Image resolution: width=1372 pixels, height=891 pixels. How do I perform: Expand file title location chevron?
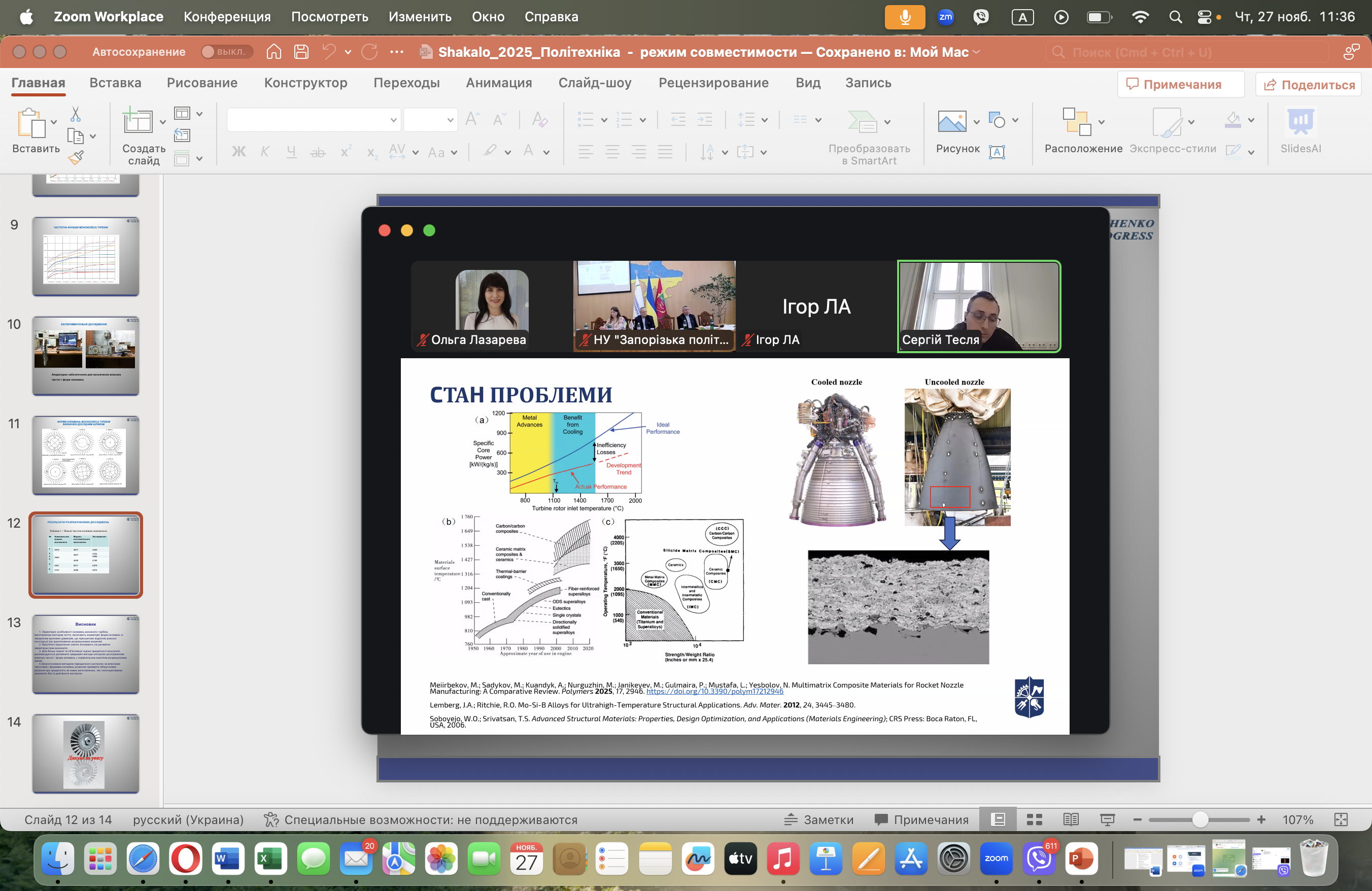976,52
